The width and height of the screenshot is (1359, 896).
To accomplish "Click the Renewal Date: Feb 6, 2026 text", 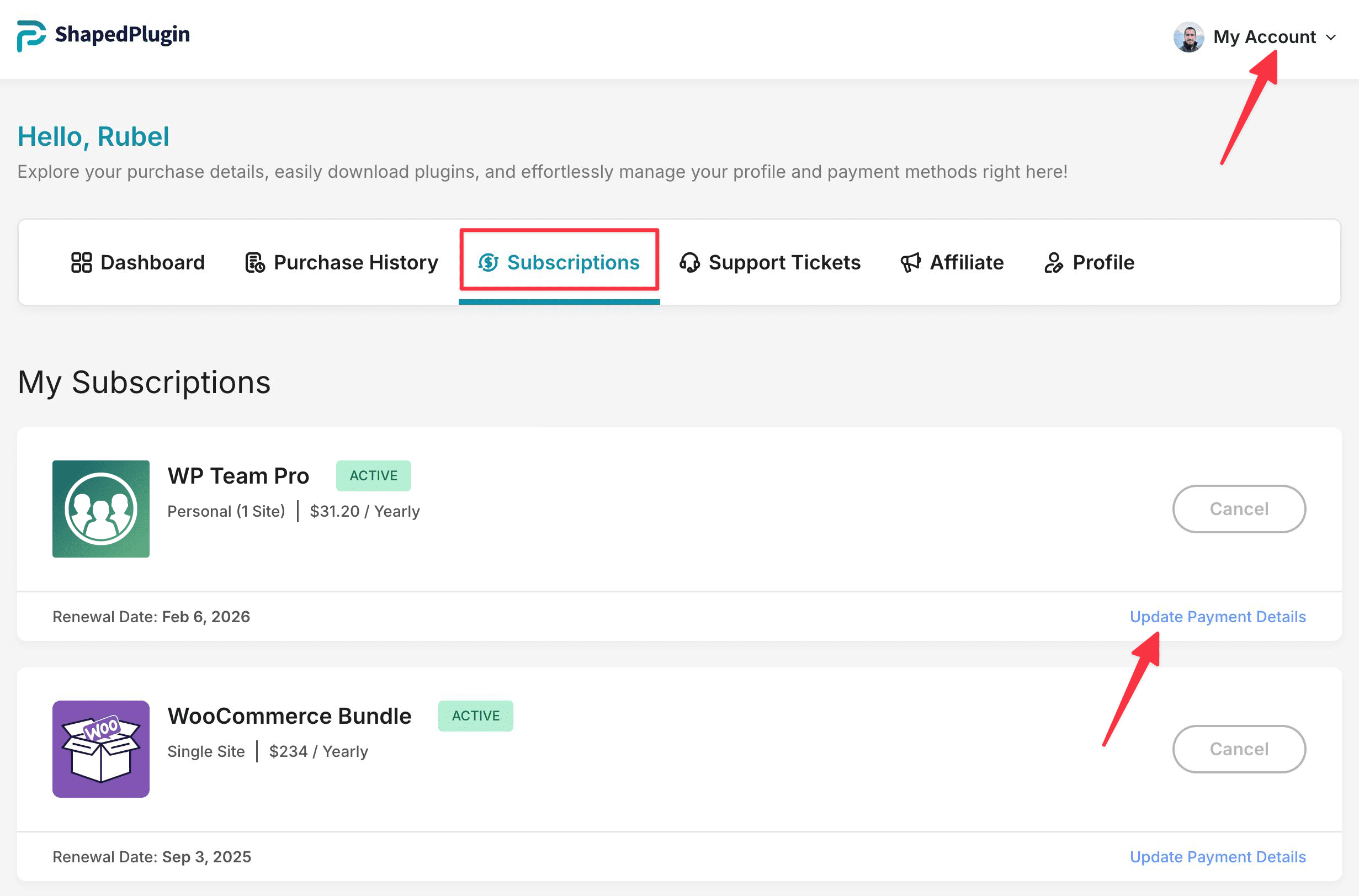I will [151, 617].
